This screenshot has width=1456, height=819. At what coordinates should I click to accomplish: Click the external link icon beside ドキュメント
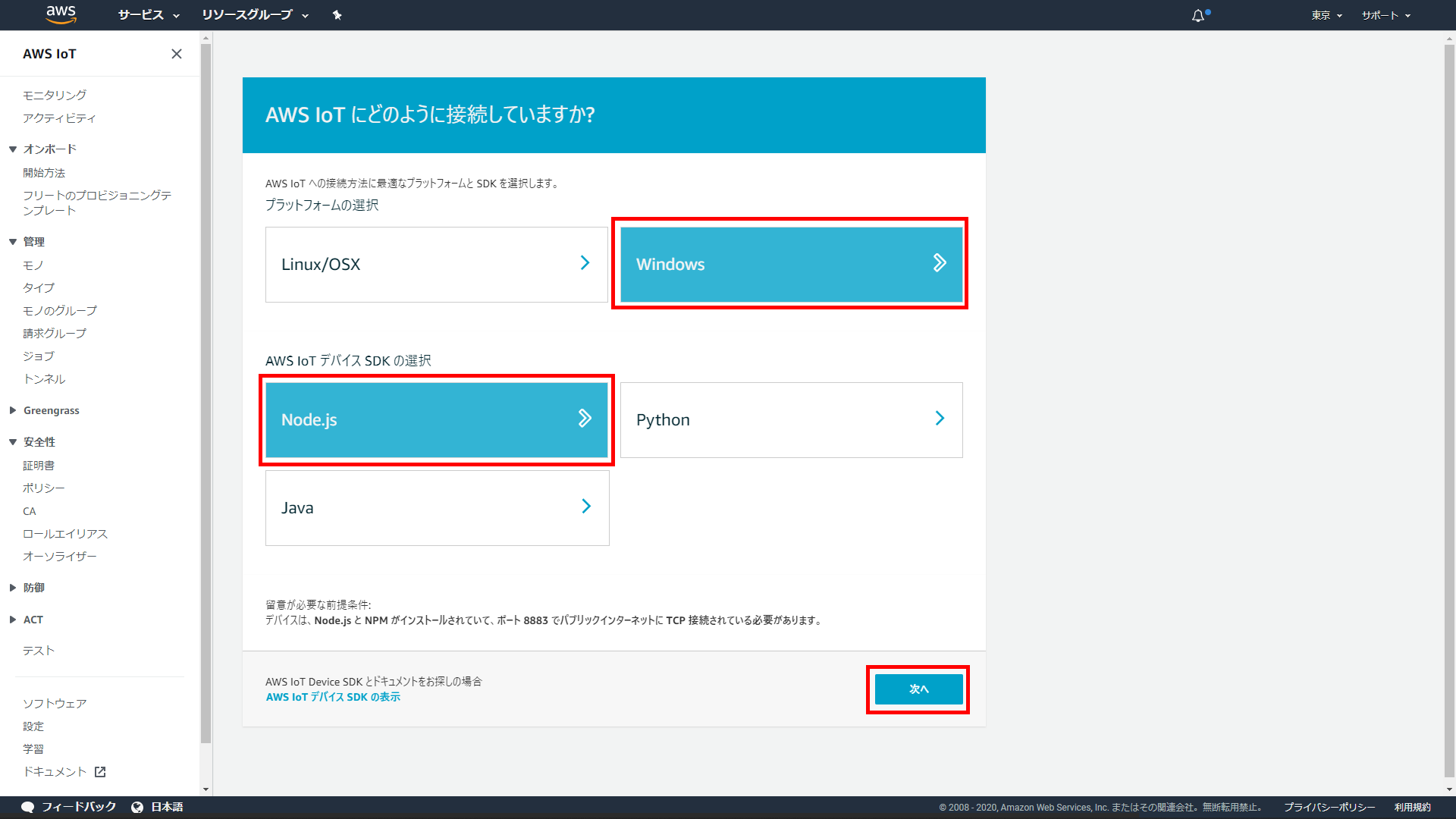tap(100, 772)
